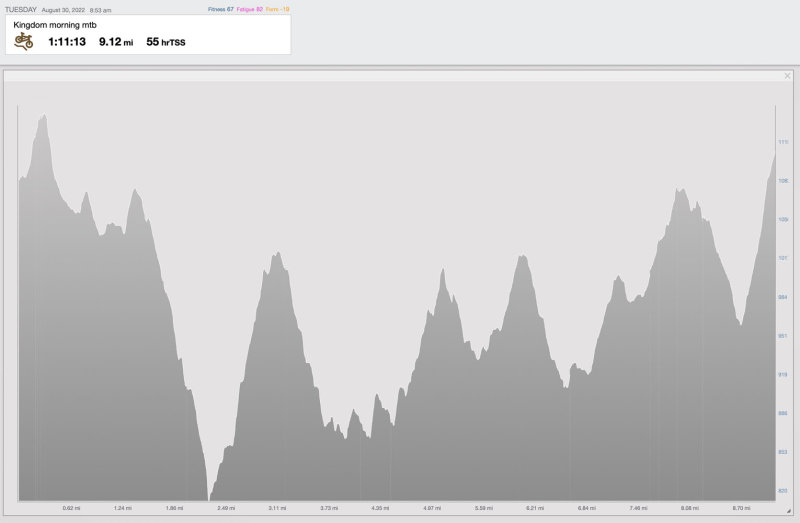Click the 6.21 mi axis label

(535, 508)
